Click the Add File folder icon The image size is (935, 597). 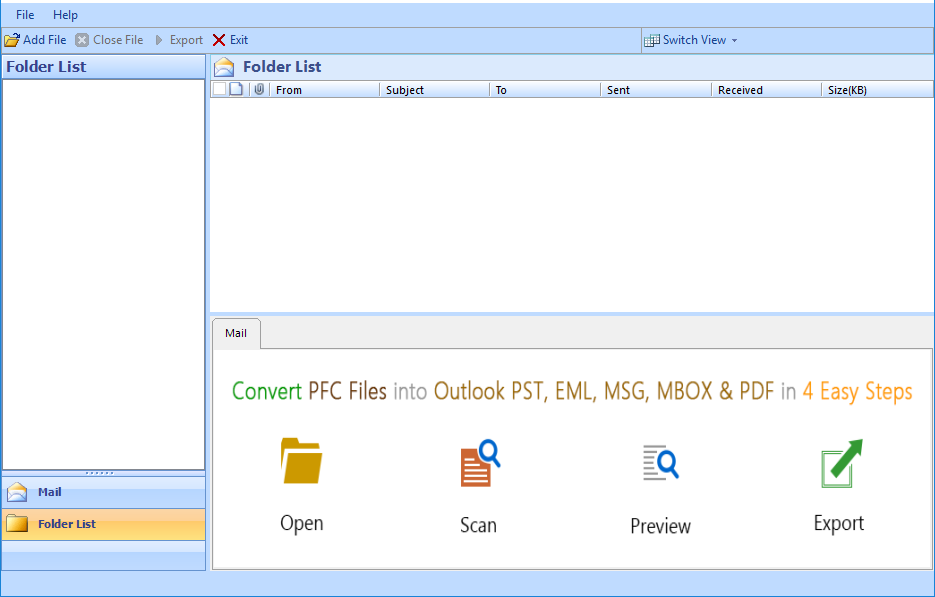pos(12,40)
